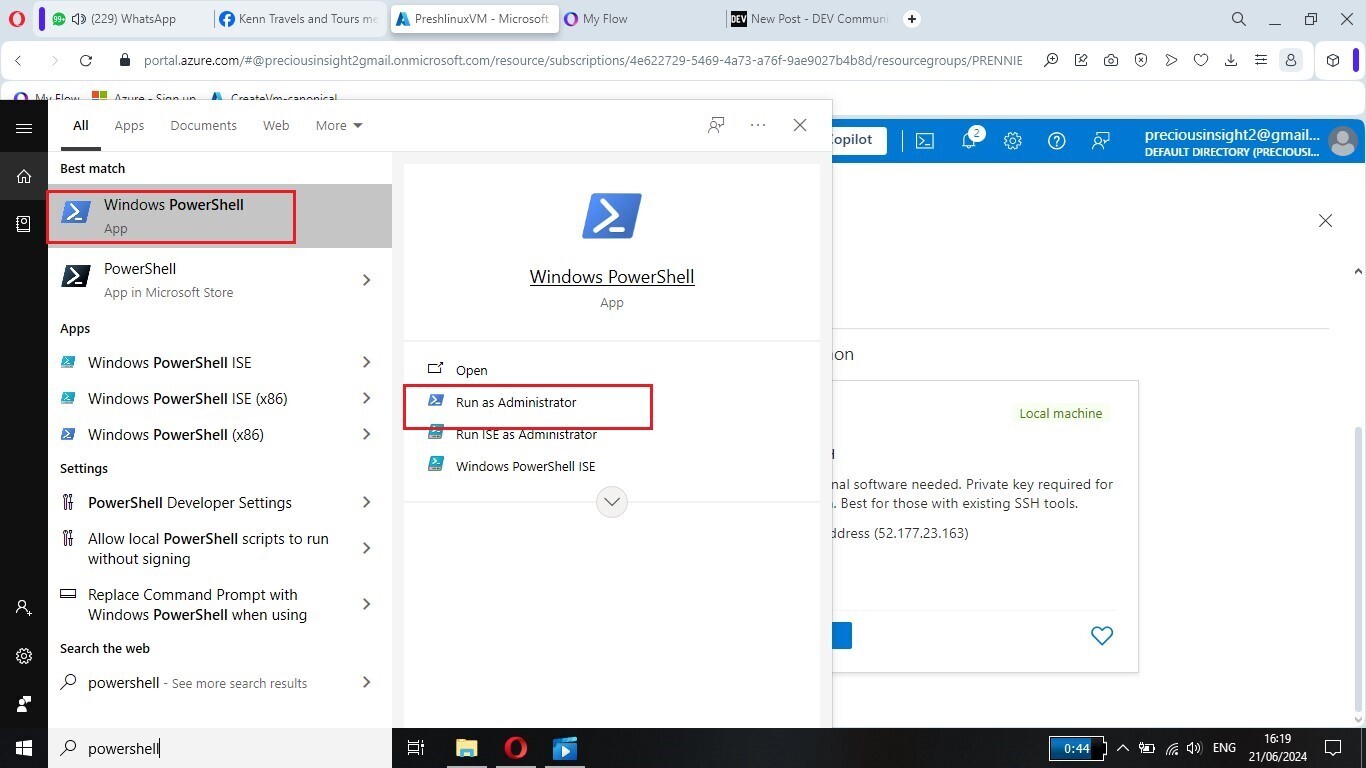Open File Explorer from the taskbar
This screenshot has height=768, width=1366.
pos(466,748)
